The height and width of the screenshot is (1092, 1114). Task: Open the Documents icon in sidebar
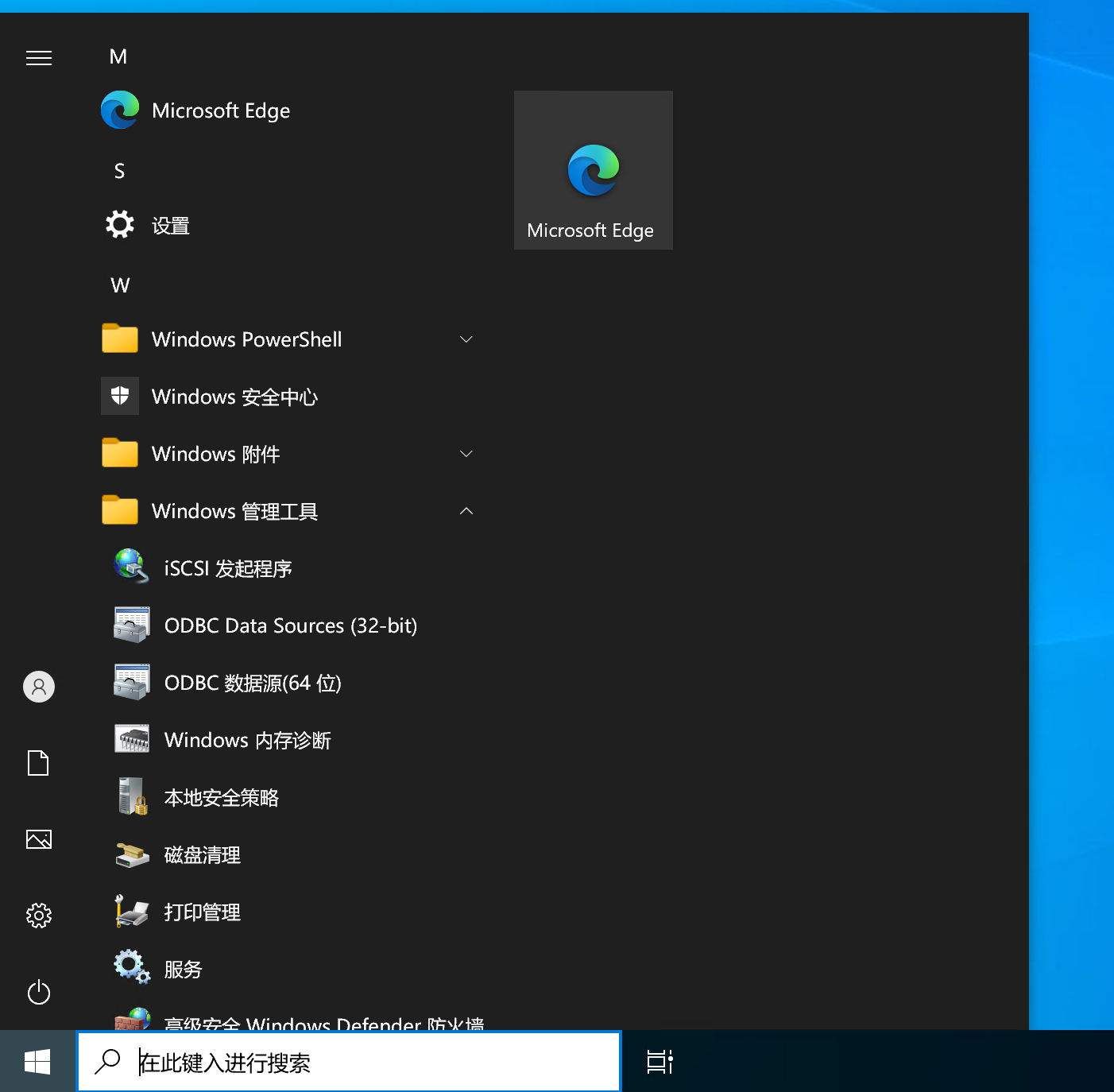(x=38, y=763)
